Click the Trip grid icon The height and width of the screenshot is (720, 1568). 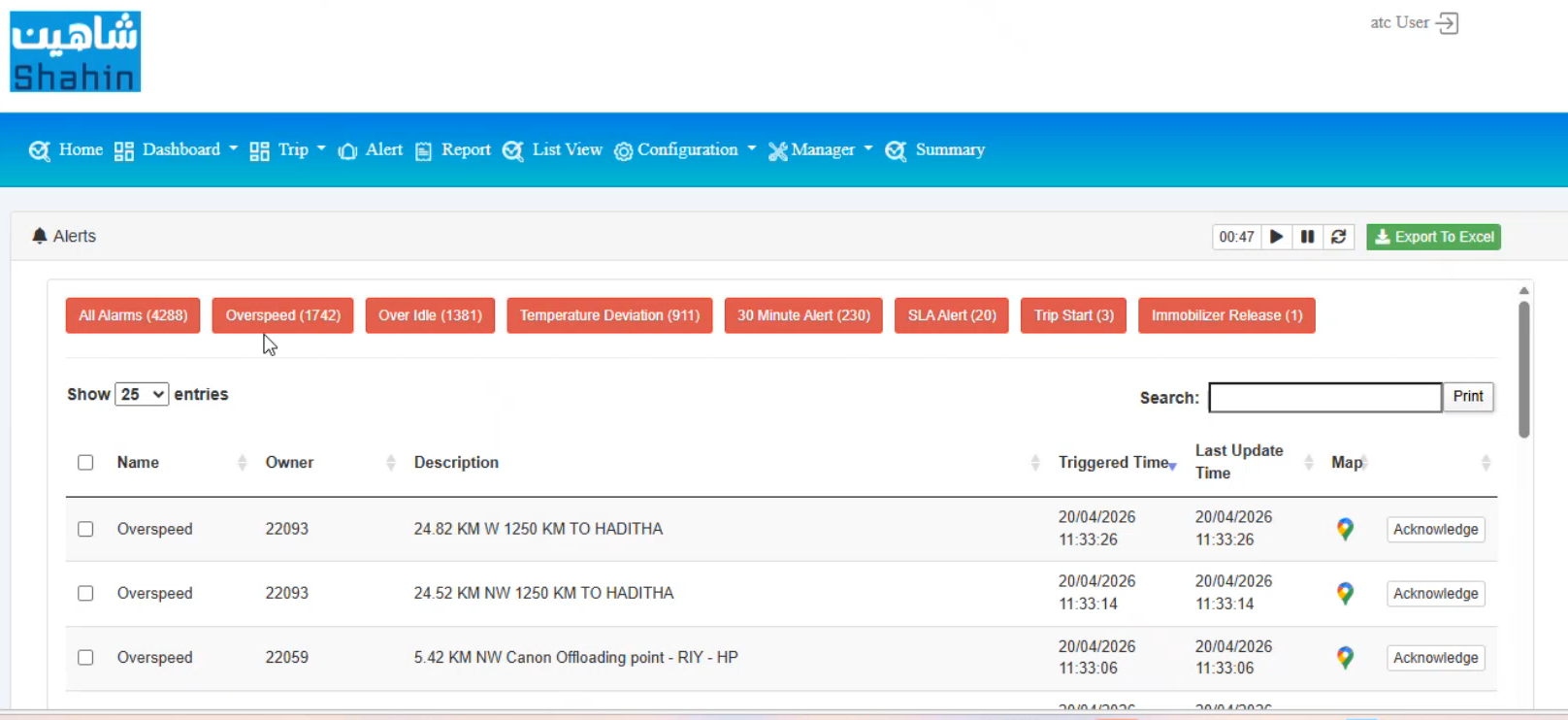[x=259, y=150]
